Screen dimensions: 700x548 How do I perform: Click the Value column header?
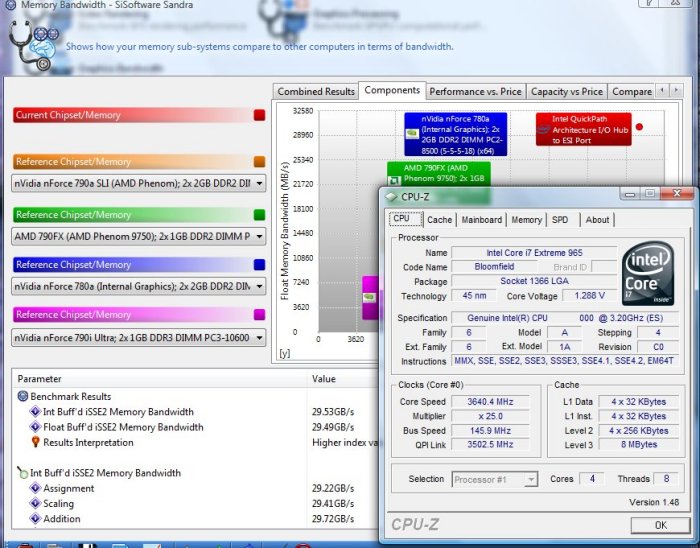click(343, 379)
